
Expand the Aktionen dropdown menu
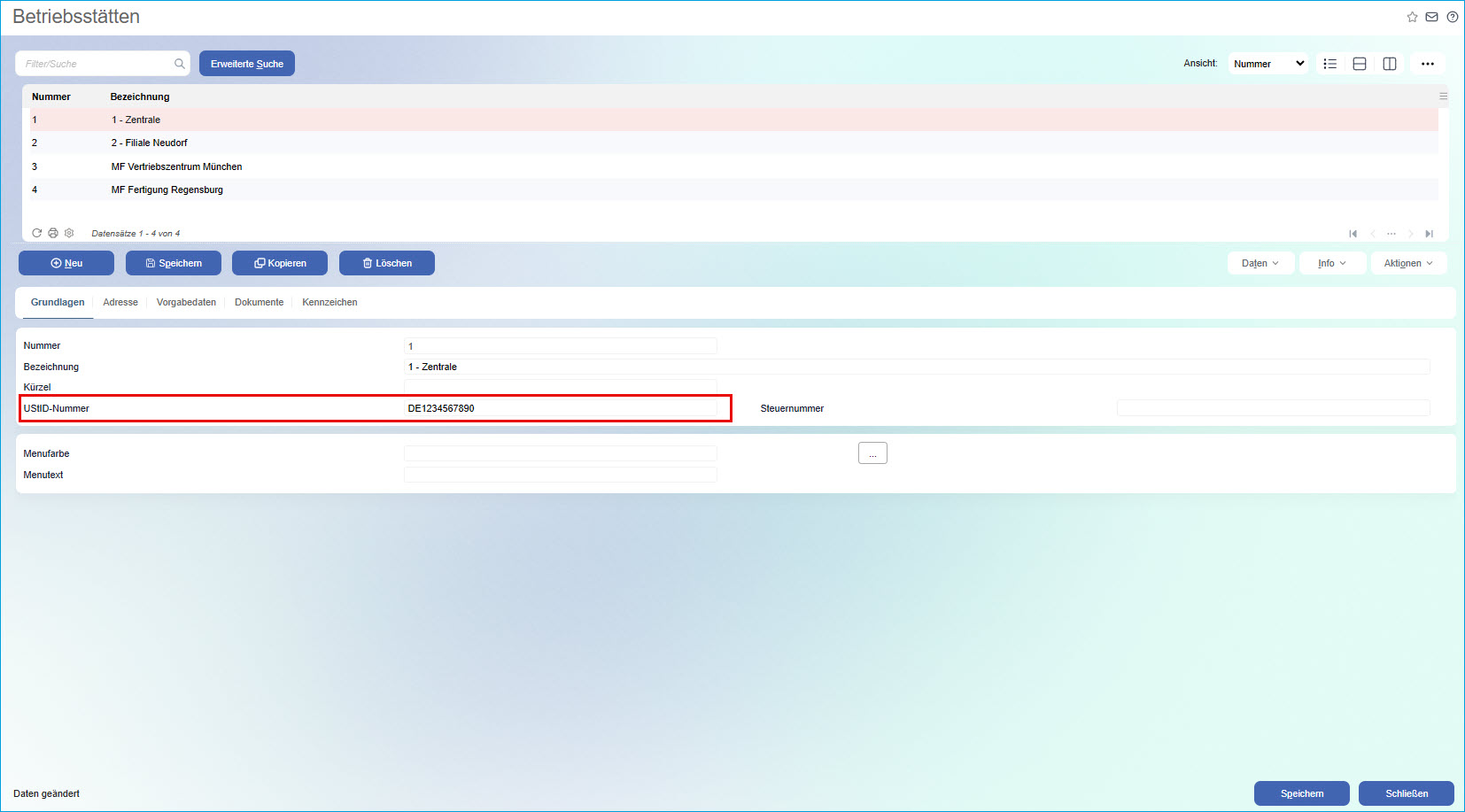tap(1408, 263)
